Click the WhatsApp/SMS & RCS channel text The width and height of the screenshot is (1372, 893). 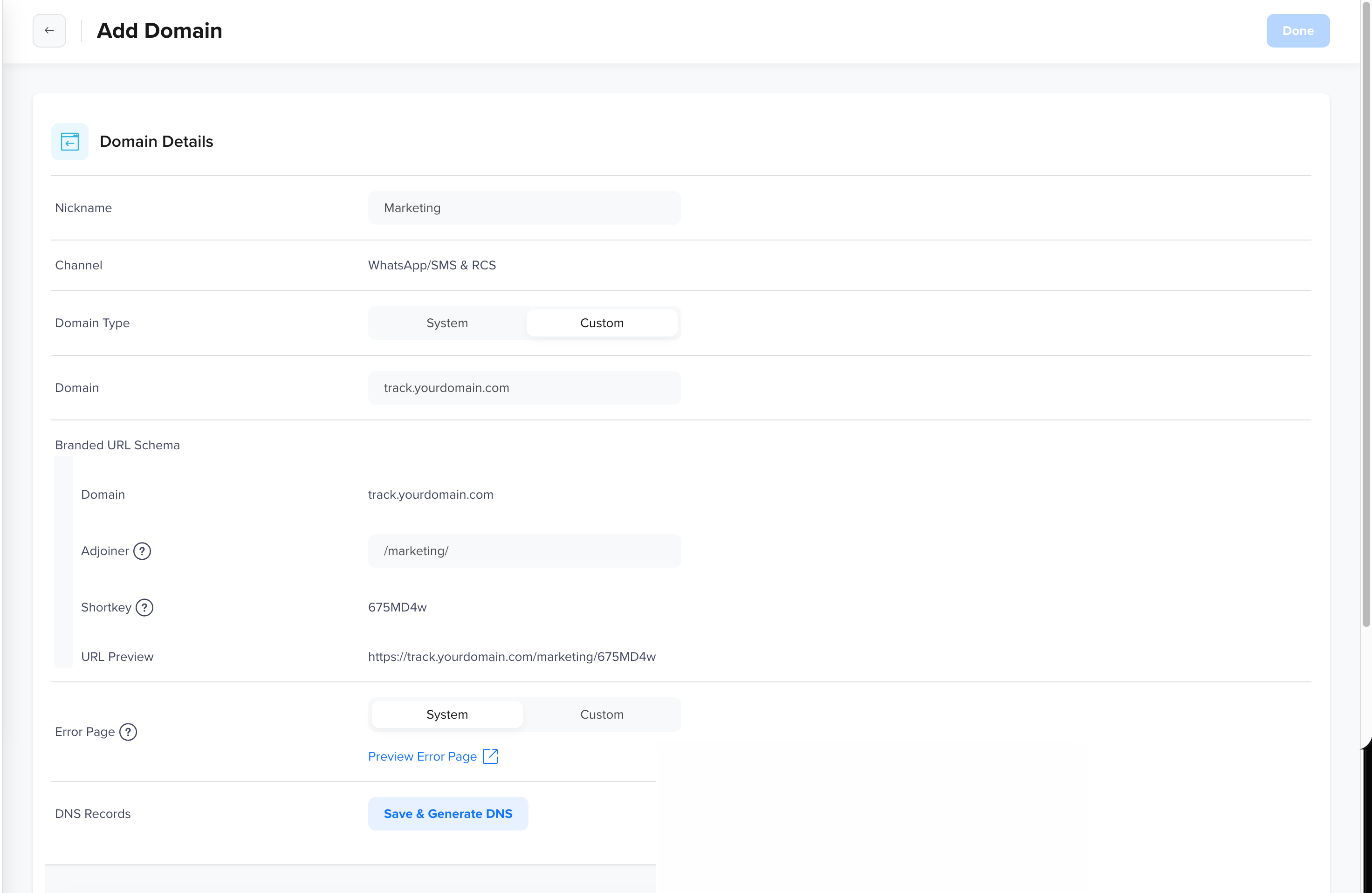[x=432, y=265]
